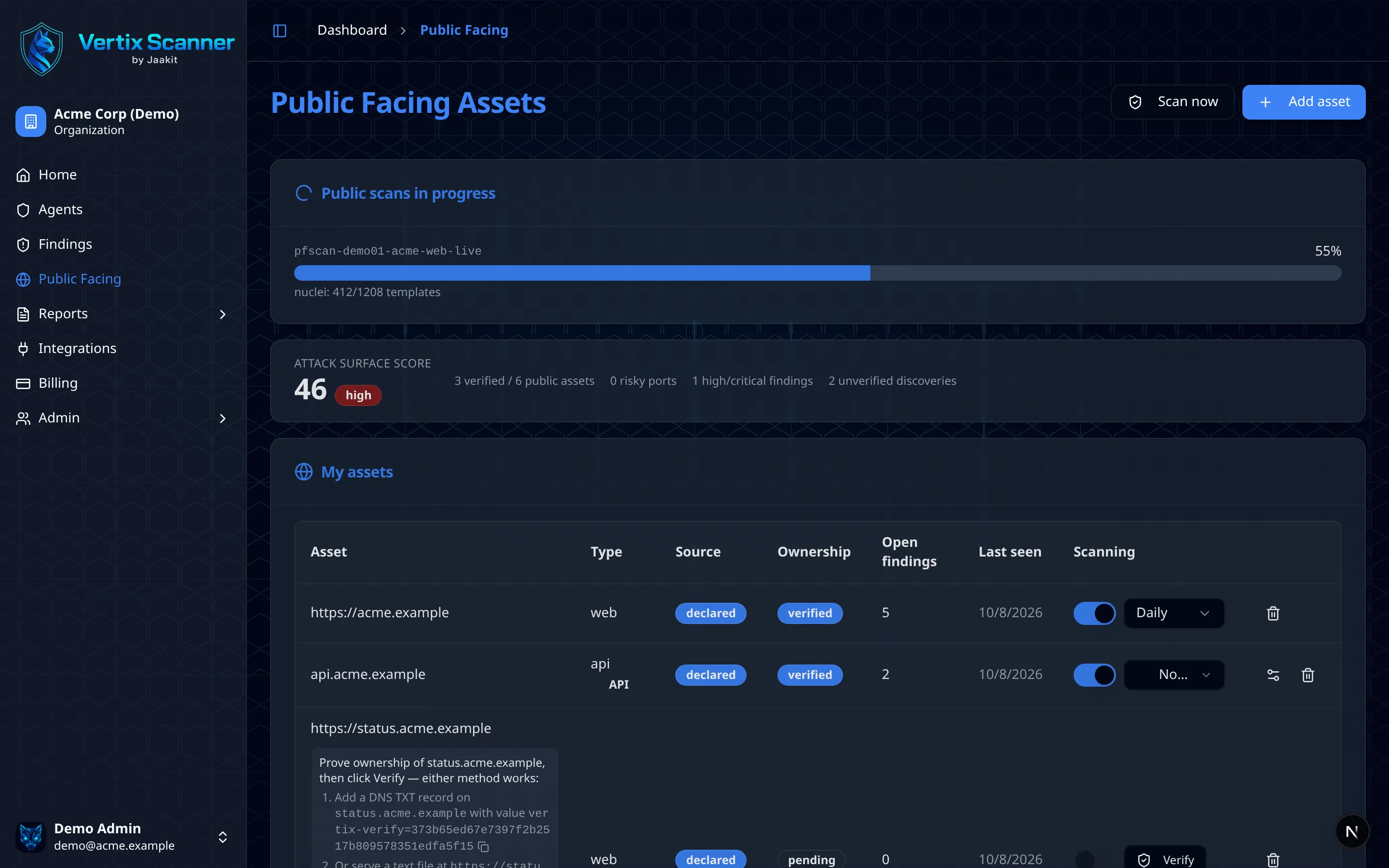Click the 2 unverified discoveries stat
Image resolution: width=1389 pixels, height=868 pixels.
892,380
